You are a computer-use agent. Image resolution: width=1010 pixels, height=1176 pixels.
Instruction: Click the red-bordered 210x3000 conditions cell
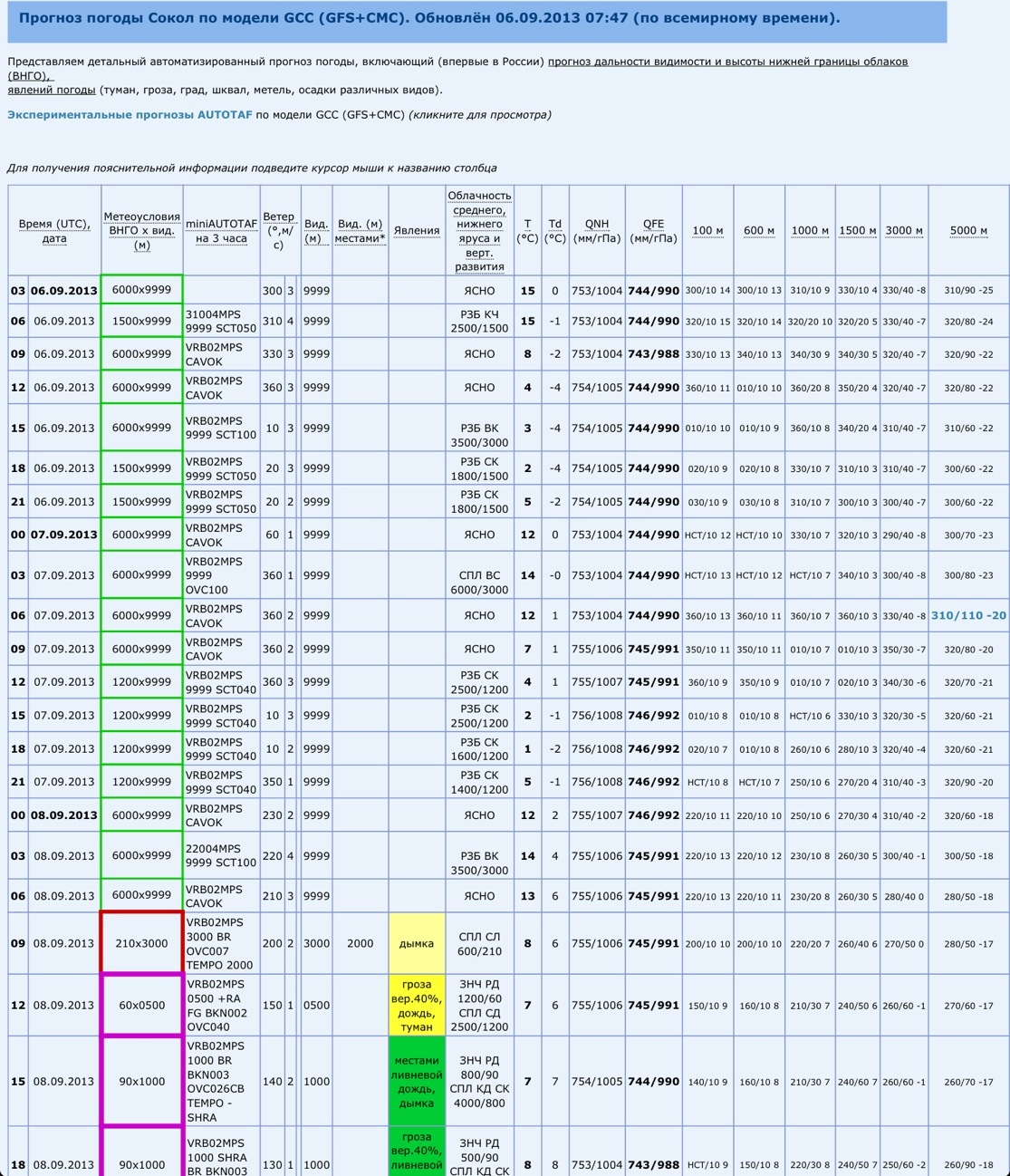[141, 943]
